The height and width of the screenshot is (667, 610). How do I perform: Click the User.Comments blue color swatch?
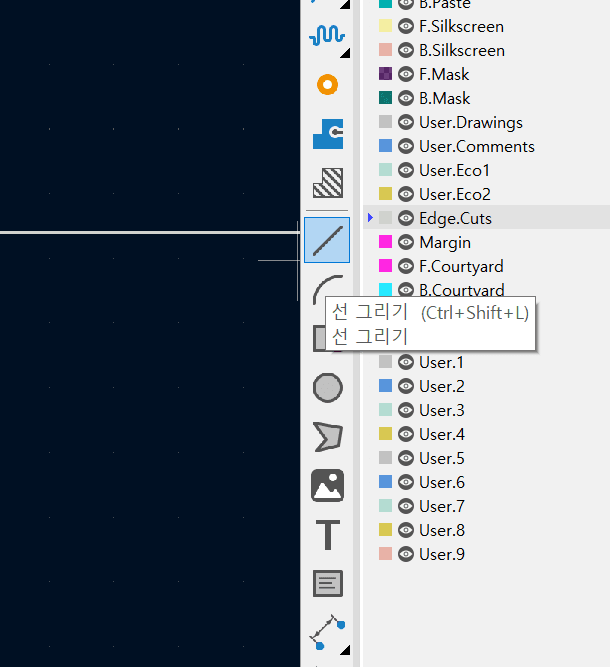click(386, 146)
